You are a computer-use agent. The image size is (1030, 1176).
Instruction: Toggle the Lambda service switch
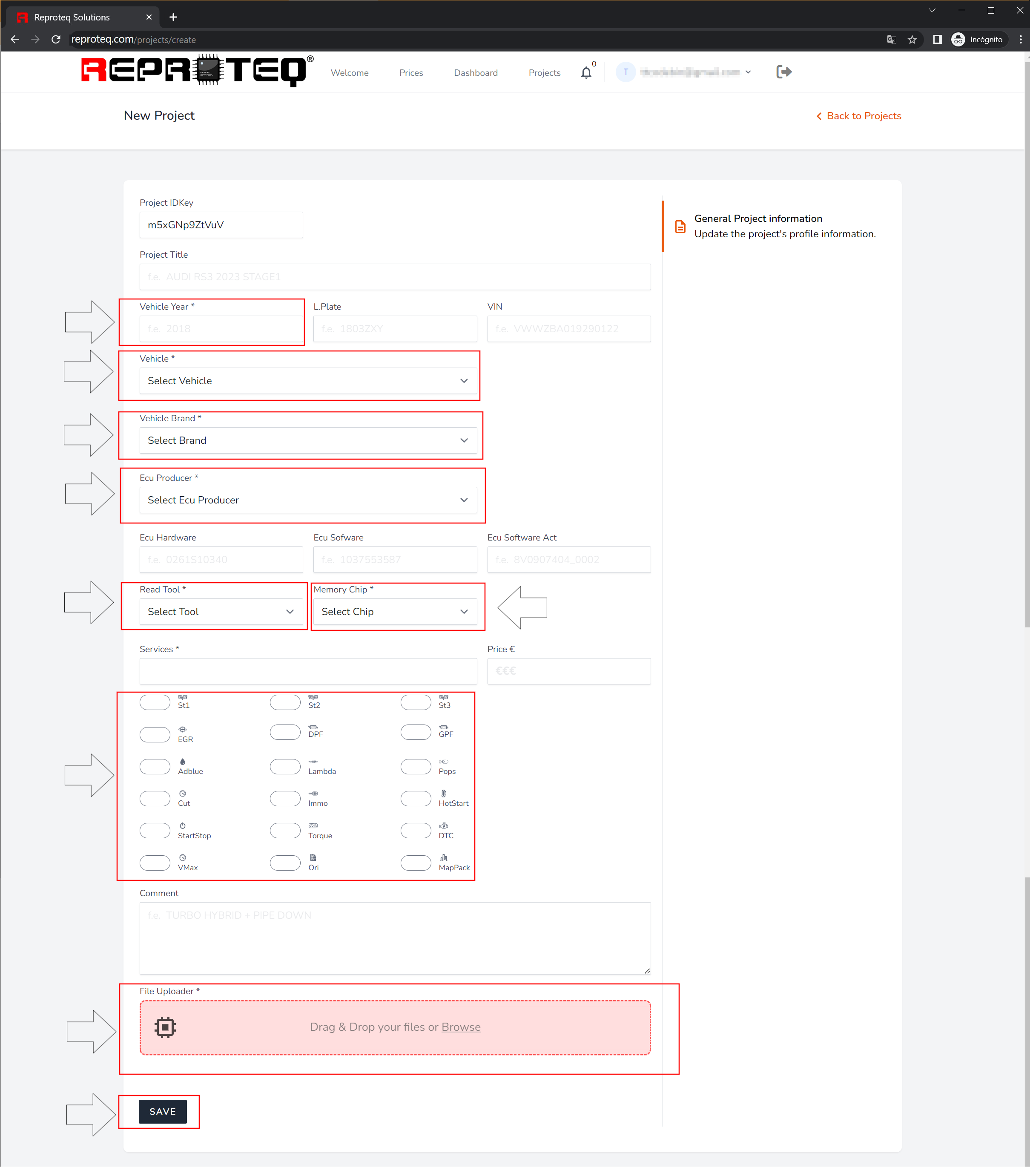point(285,767)
